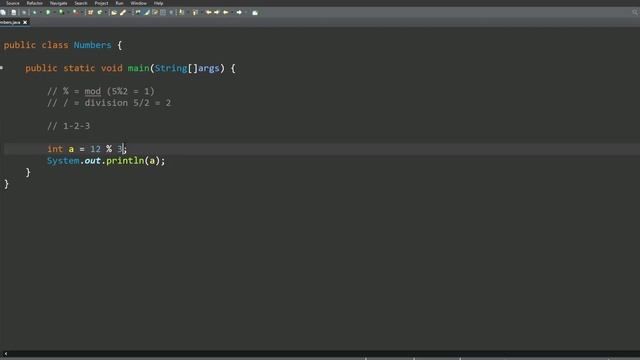Screen dimensions: 640x360
Task: Collapse the main method fold marker
Action: point(2,67)
